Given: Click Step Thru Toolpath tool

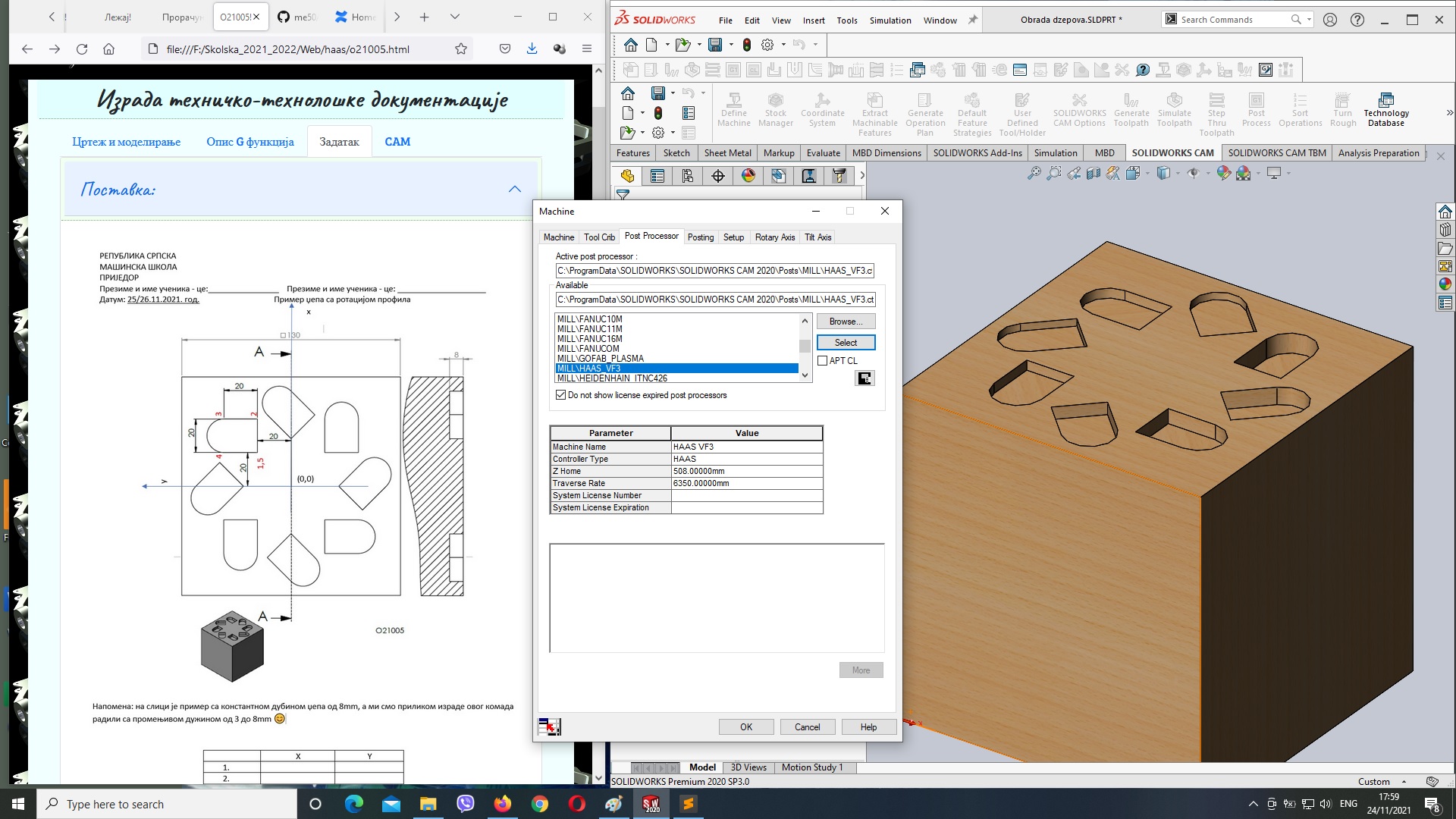Looking at the screenshot, I should (1216, 115).
